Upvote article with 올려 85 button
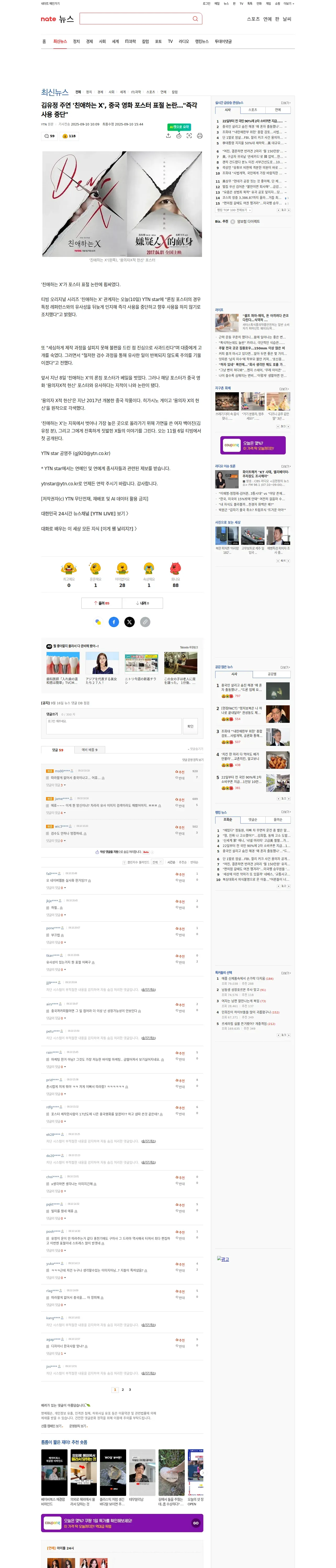Screen dimensions: 336x1568 point(101,603)
